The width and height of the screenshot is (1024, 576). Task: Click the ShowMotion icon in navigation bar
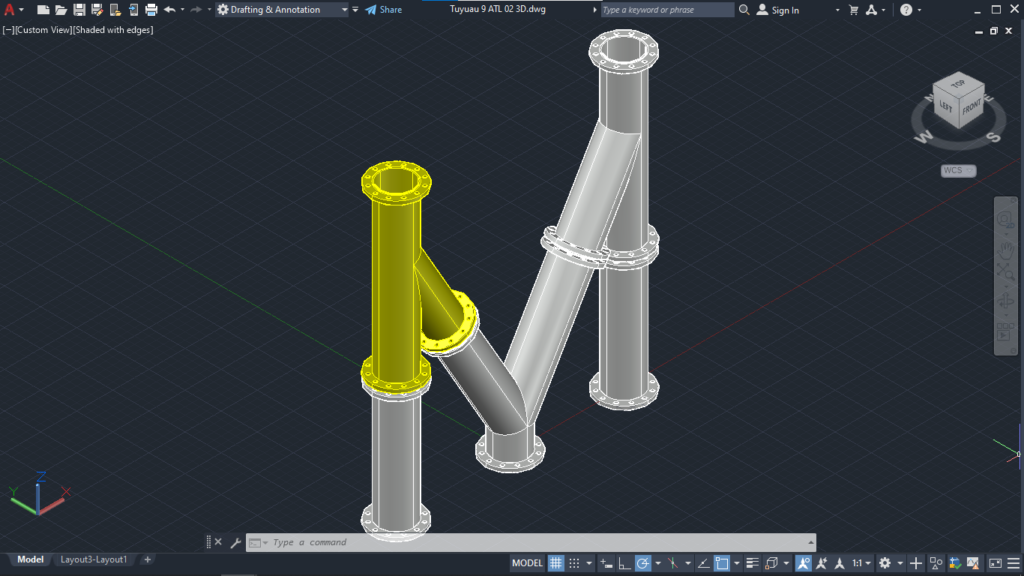coord(1004,334)
